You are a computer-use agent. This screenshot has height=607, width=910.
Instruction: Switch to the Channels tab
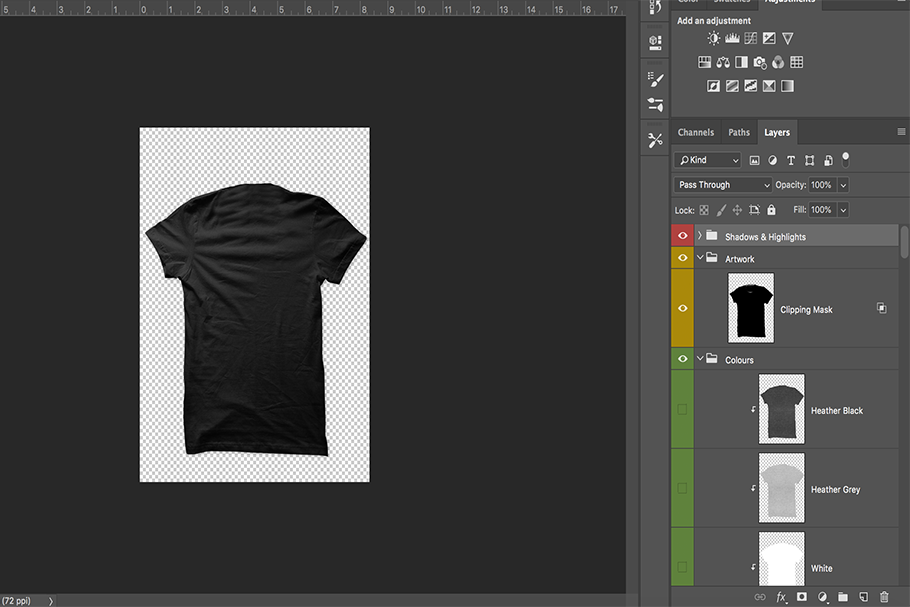(x=695, y=132)
